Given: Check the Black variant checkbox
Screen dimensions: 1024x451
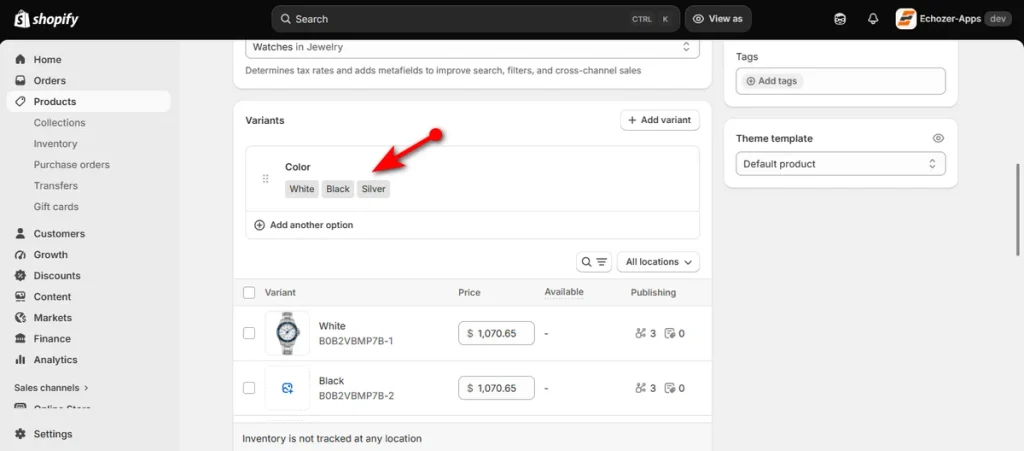Looking at the screenshot, I should 249,388.
